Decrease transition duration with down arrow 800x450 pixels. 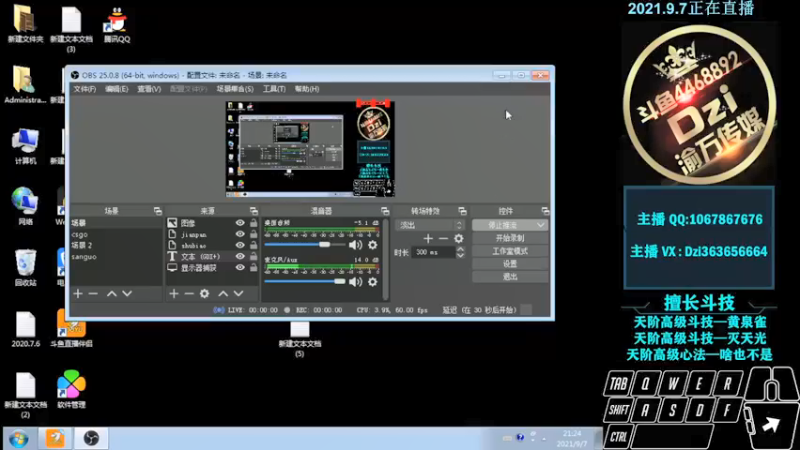click(460, 255)
